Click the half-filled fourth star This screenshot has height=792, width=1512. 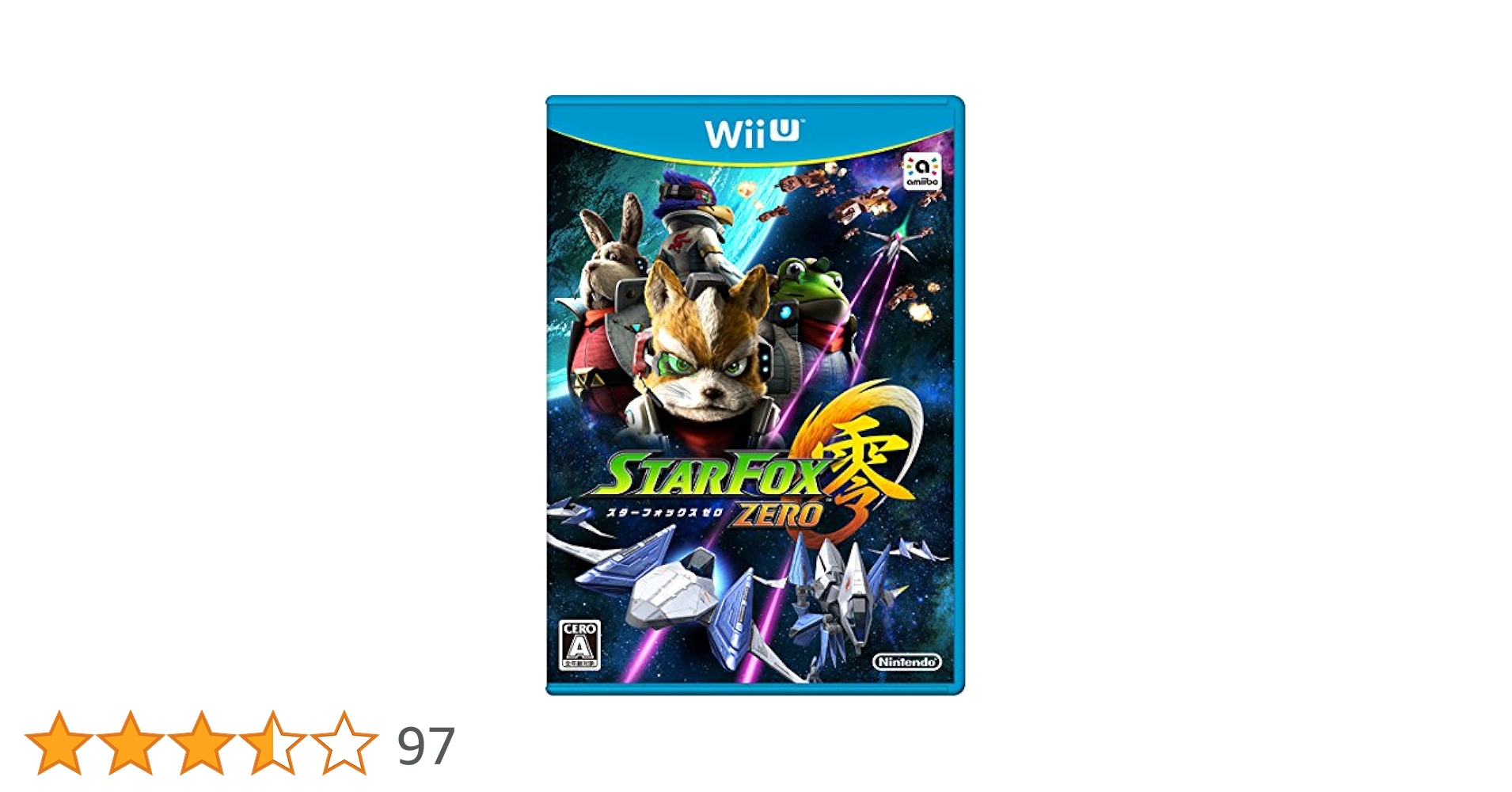click(272, 743)
